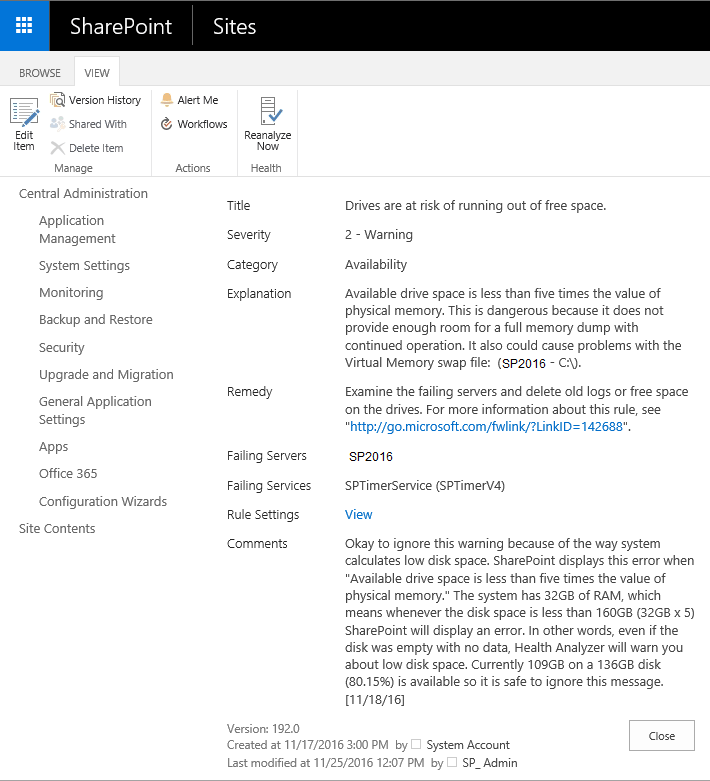The height and width of the screenshot is (781, 710).
Task: Select Site Contents in left navigation
Action: tap(57, 529)
